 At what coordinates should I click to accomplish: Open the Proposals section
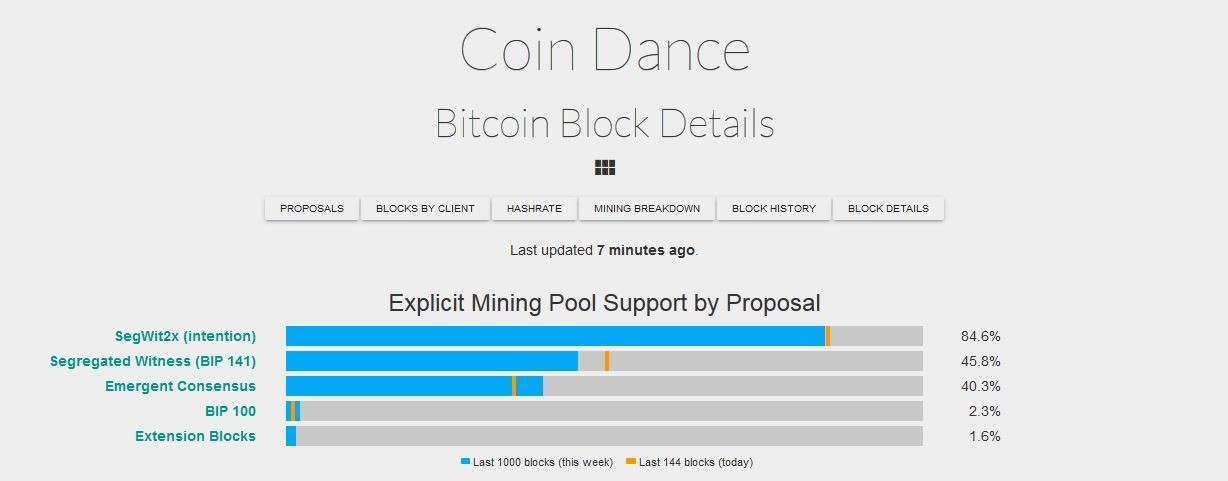[312, 209]
